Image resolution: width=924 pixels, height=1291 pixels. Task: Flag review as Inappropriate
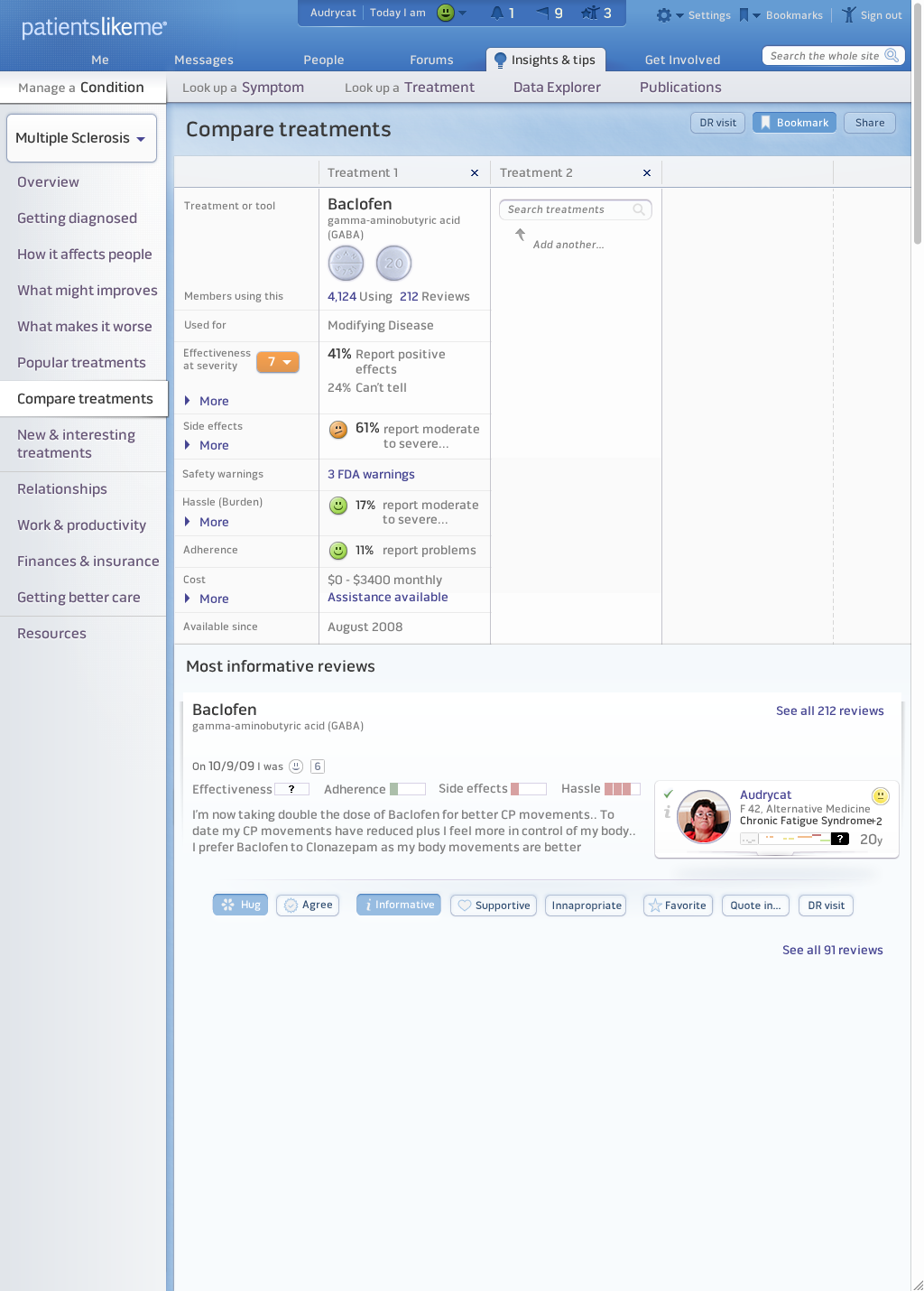point(587,906)
